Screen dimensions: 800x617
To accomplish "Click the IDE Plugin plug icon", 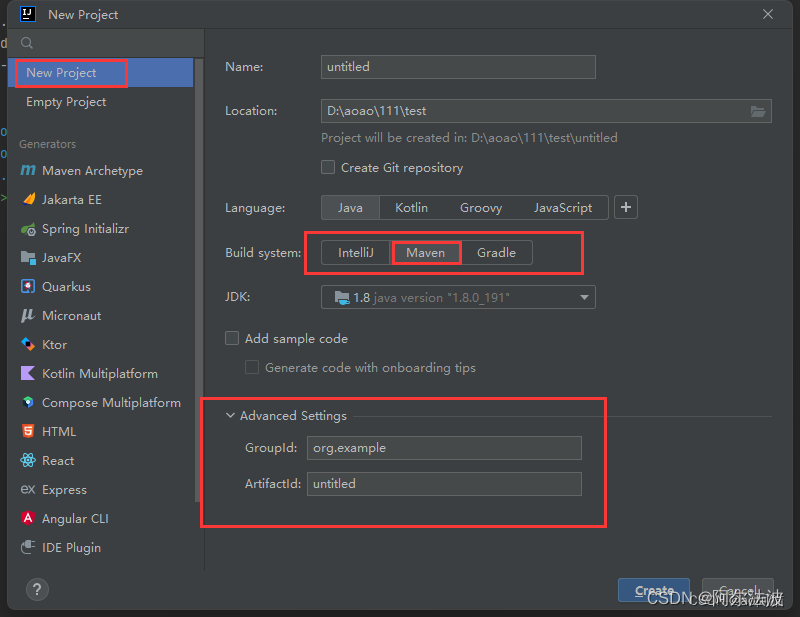I will pos(28,547).
